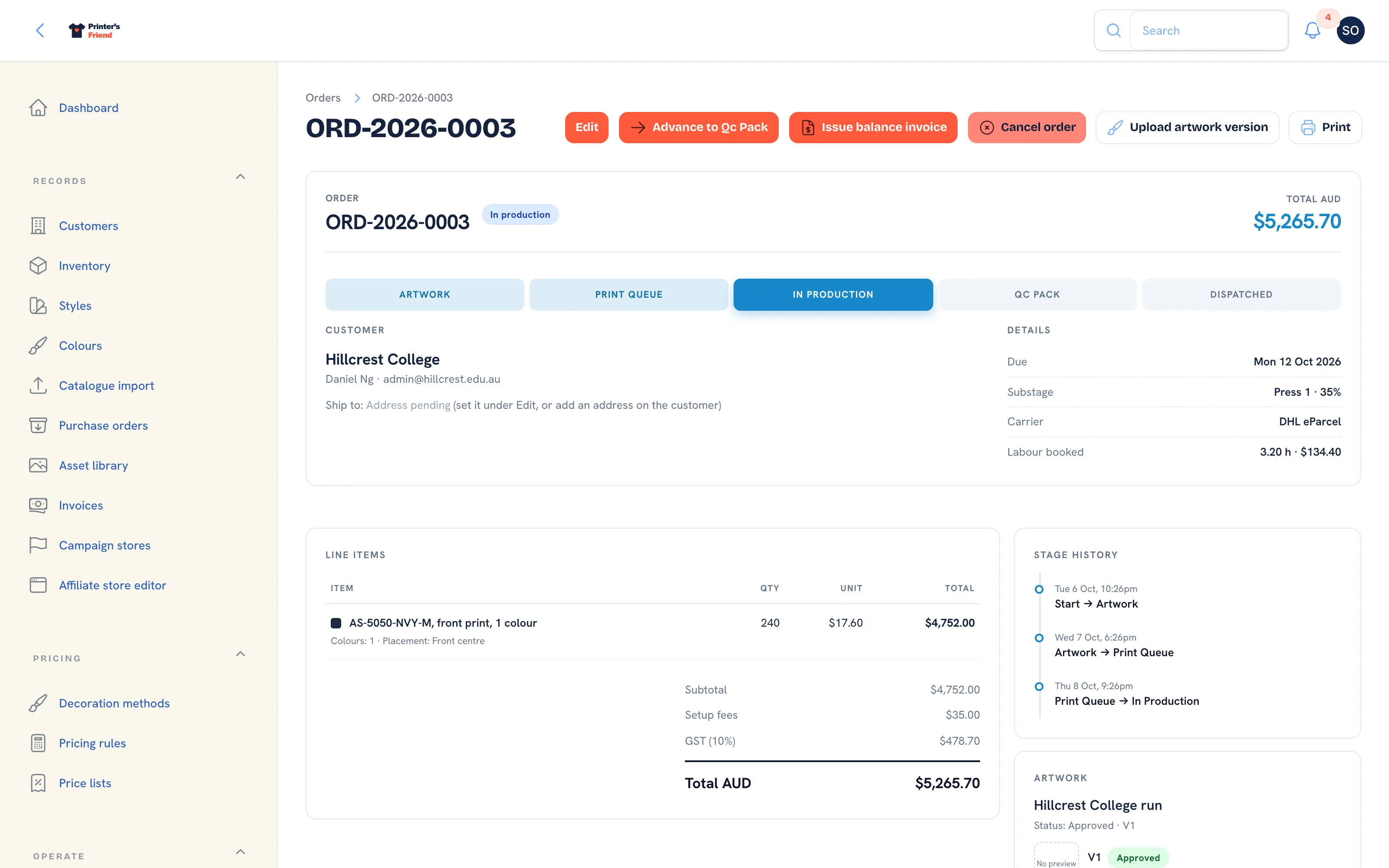Click the Catalogue import upload icon
The width and height of the screenshot is (1389, 868).
[38, 385]
